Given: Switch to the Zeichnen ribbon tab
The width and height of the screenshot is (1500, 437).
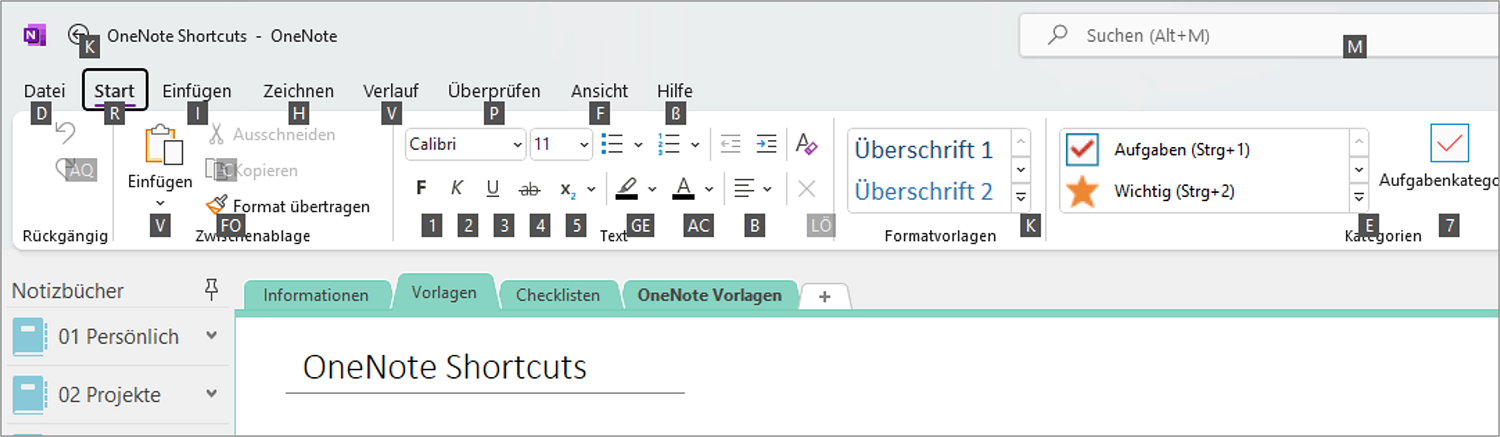Looking at the screenshot, I should click(298, 91).
